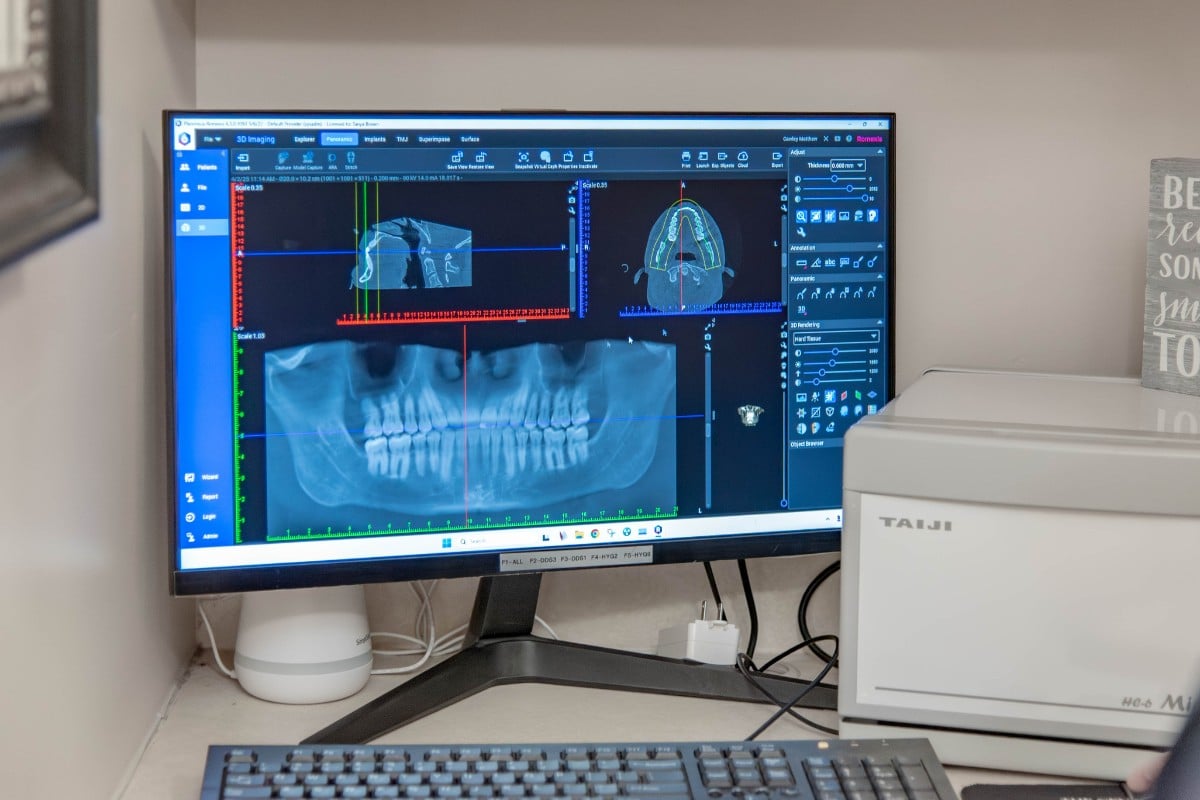Viewport: 1200px width, 800px height.
Task: Switch to the Explorer tab
Action: pyautogui.click(x=304, y=139)
